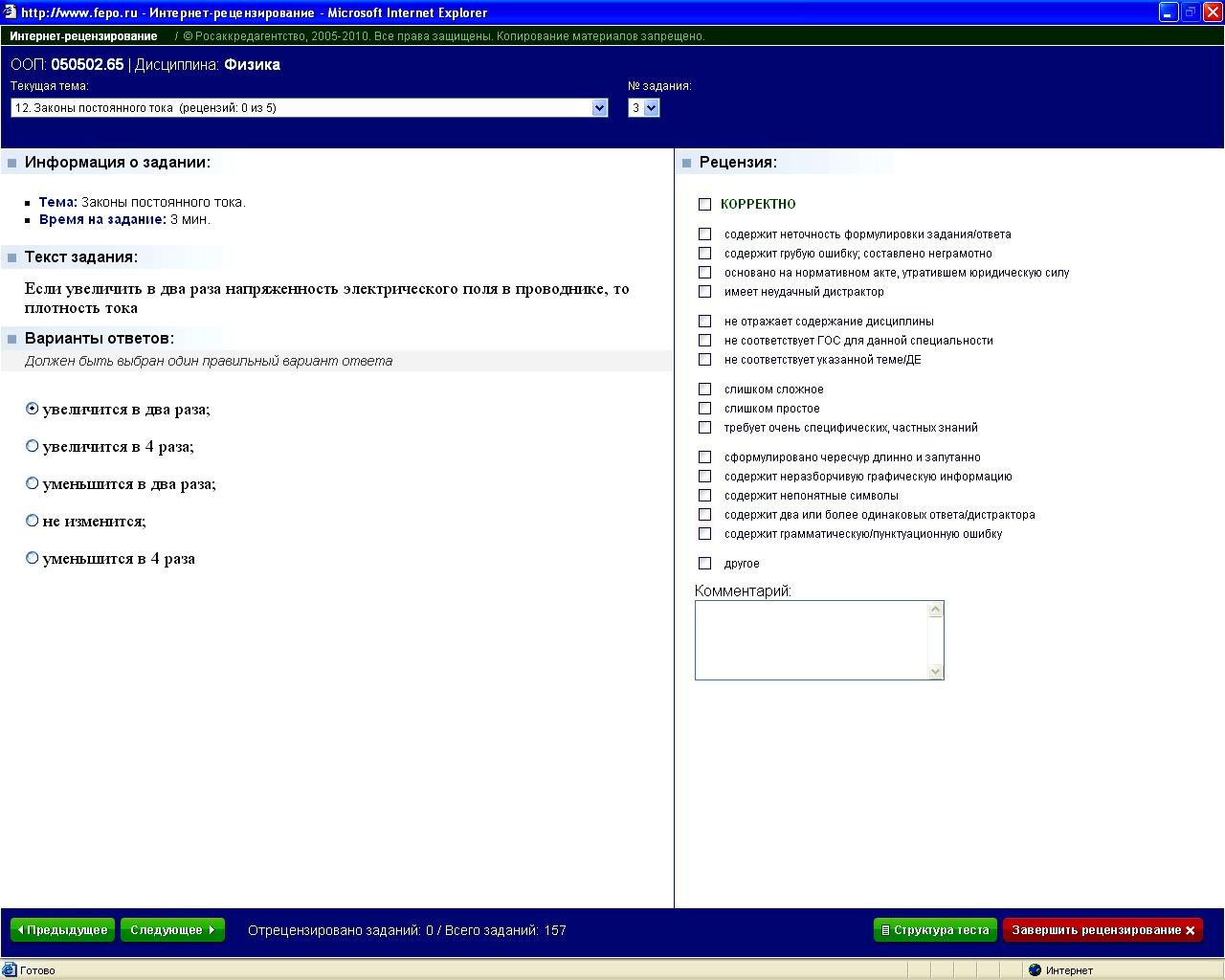
Task: Select answer 'увеличится в два раза'
Action: click(x=33, y=409)
